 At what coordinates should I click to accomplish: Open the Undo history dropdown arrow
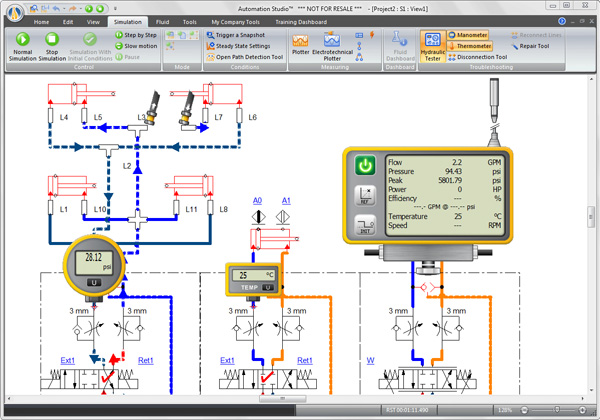click(64, 8)
